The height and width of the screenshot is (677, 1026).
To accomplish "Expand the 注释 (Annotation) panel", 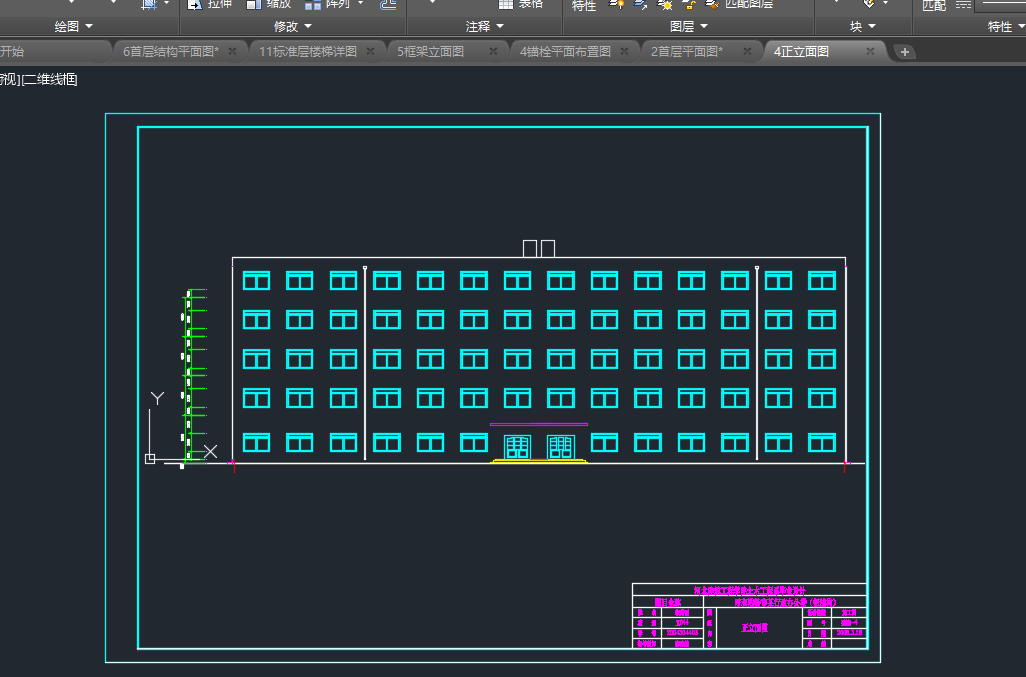I will point(484,26).
